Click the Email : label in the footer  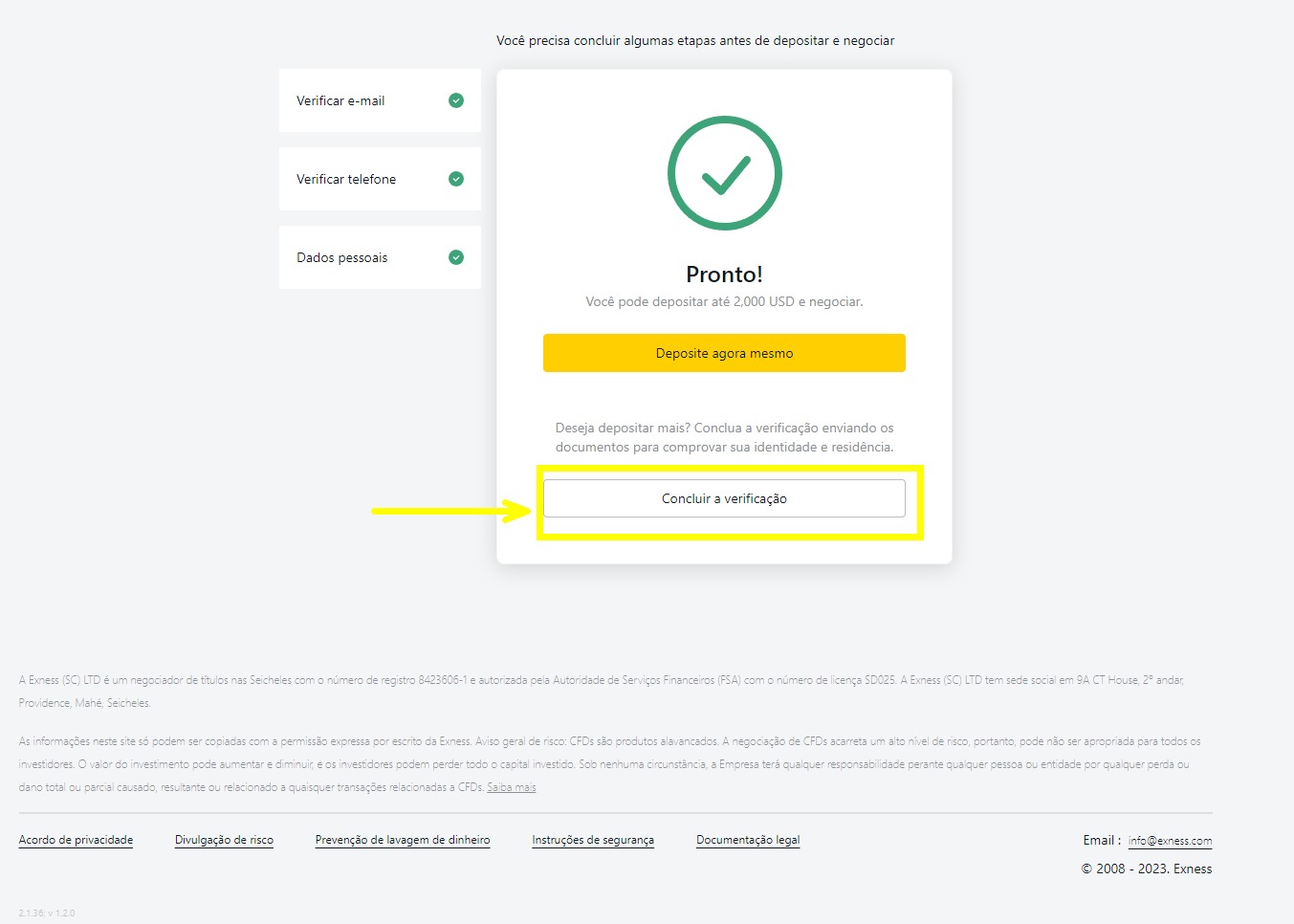coord(1102,840)
